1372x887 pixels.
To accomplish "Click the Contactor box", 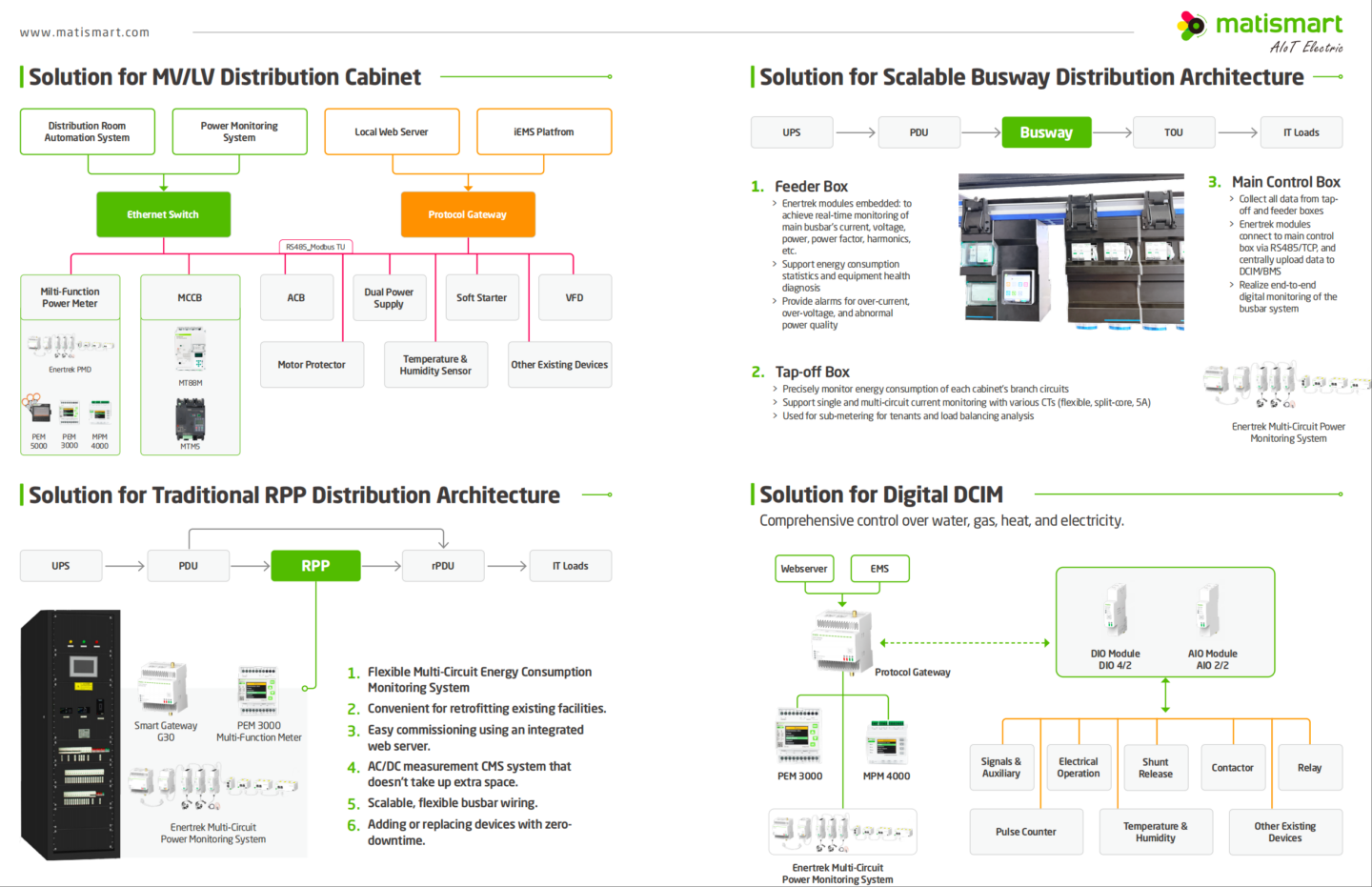I will pyautogui.click(x=1233, y=768).
